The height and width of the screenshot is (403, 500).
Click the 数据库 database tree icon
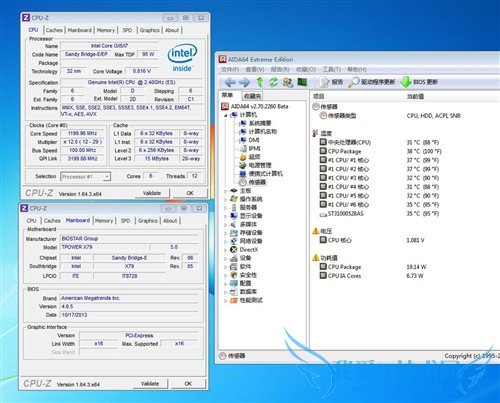pyautogui.click(x=234, y=292)
